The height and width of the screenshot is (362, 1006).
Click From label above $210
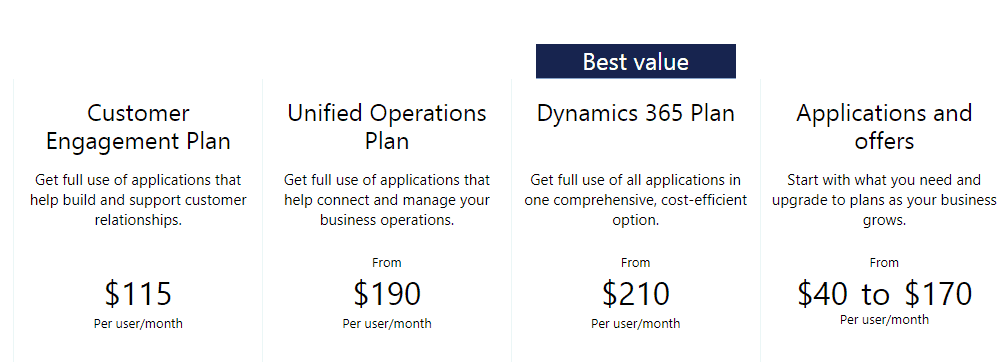636,263
